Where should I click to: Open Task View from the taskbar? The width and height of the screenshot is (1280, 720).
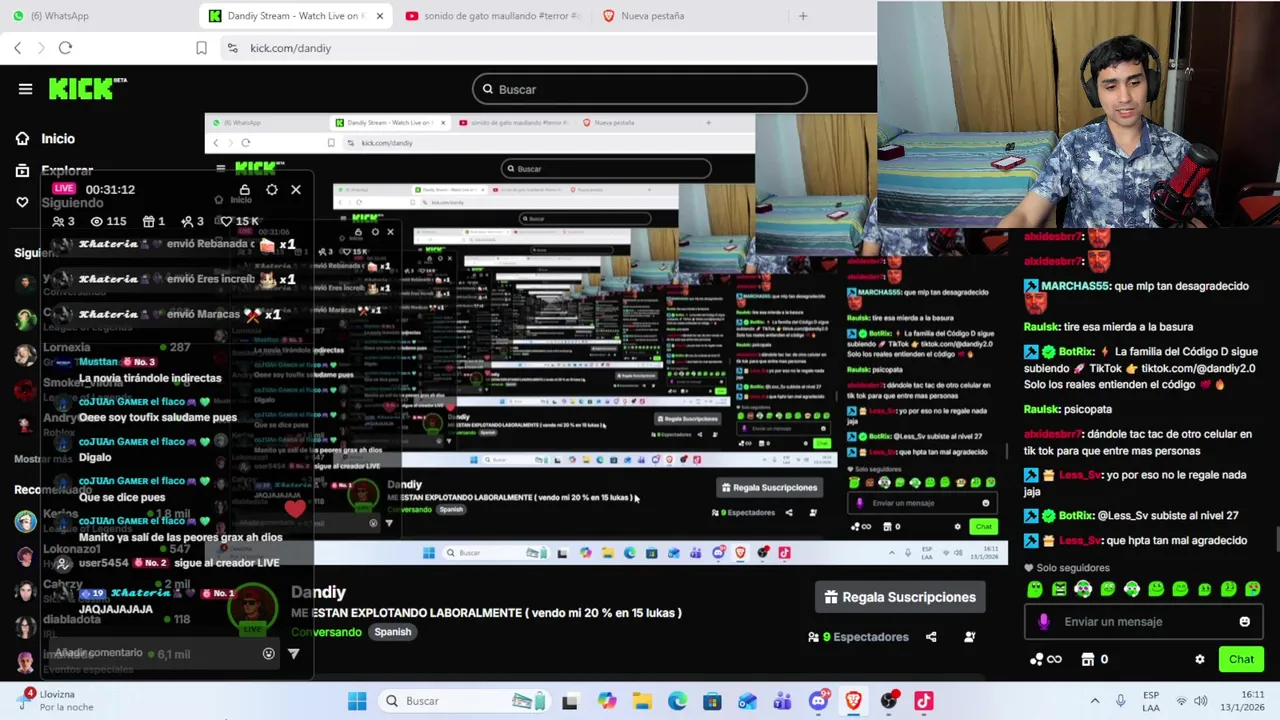pos(569,701)
